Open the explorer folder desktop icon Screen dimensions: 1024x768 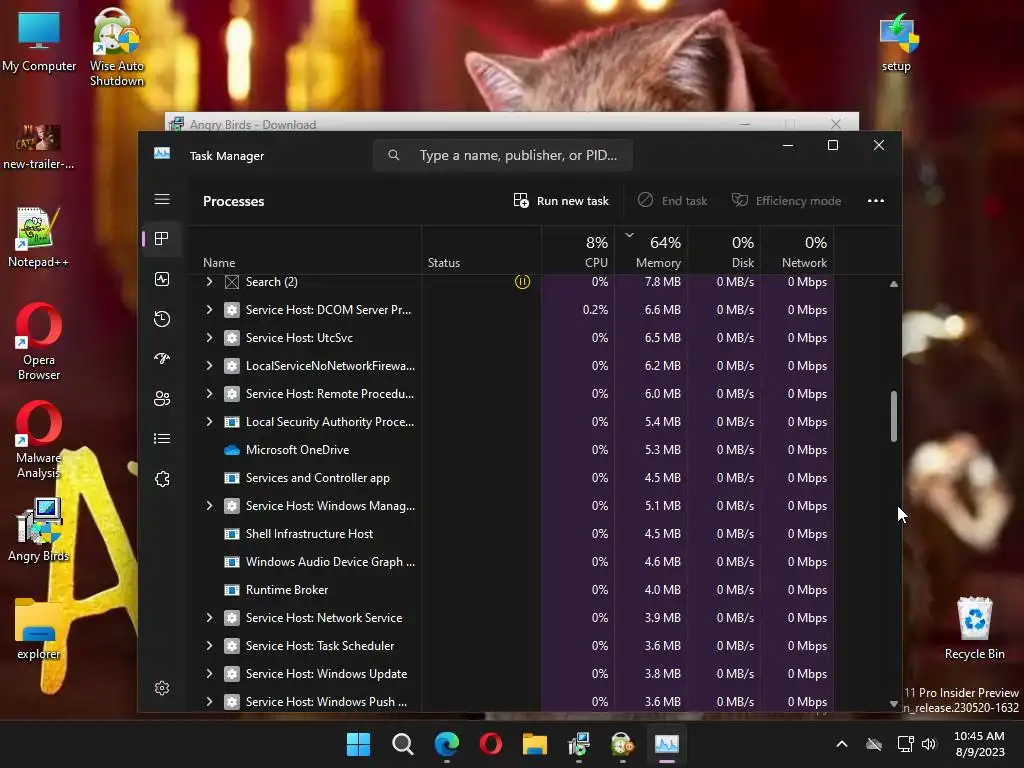(x=39, y=629)
